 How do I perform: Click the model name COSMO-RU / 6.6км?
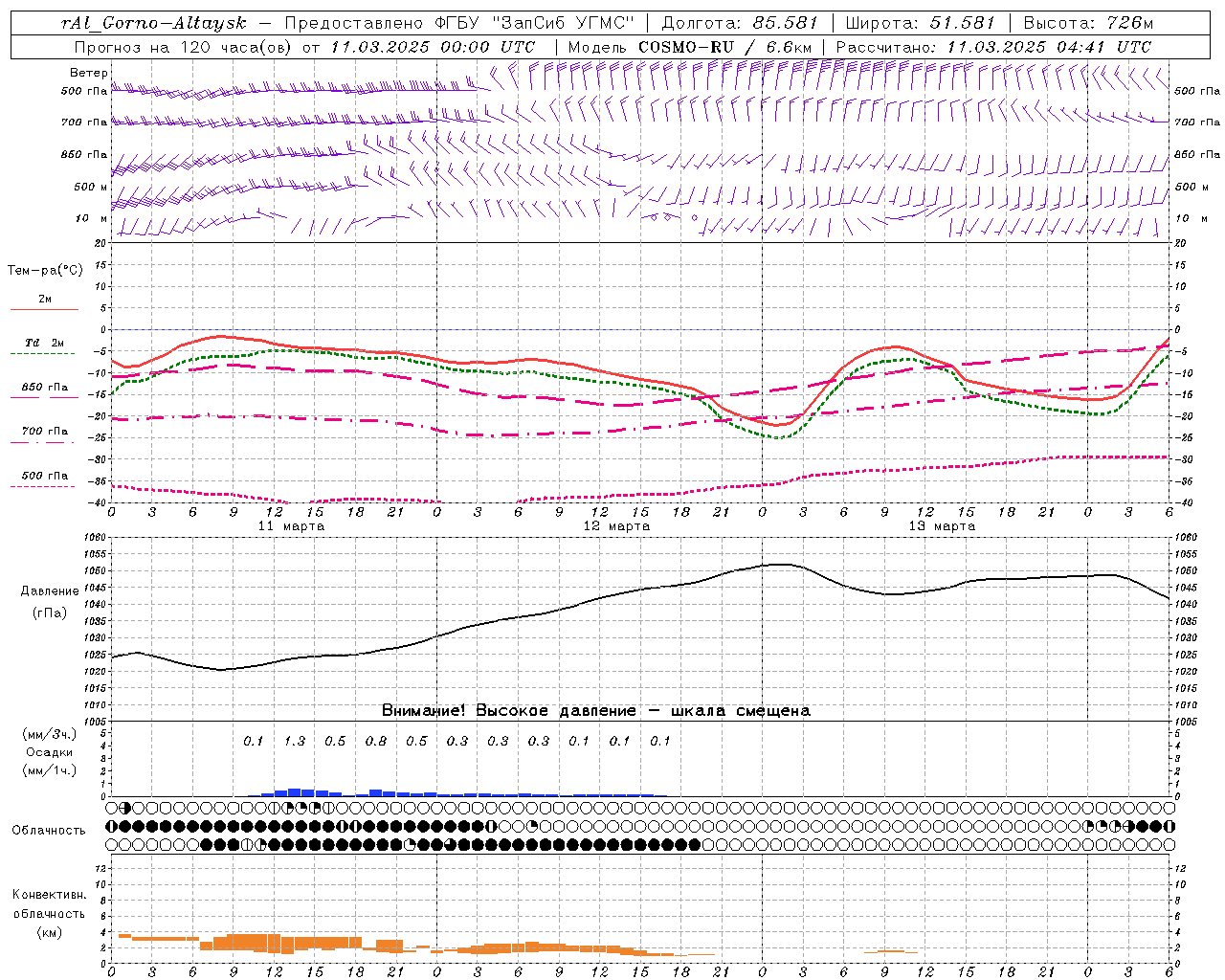click(724, 47)
